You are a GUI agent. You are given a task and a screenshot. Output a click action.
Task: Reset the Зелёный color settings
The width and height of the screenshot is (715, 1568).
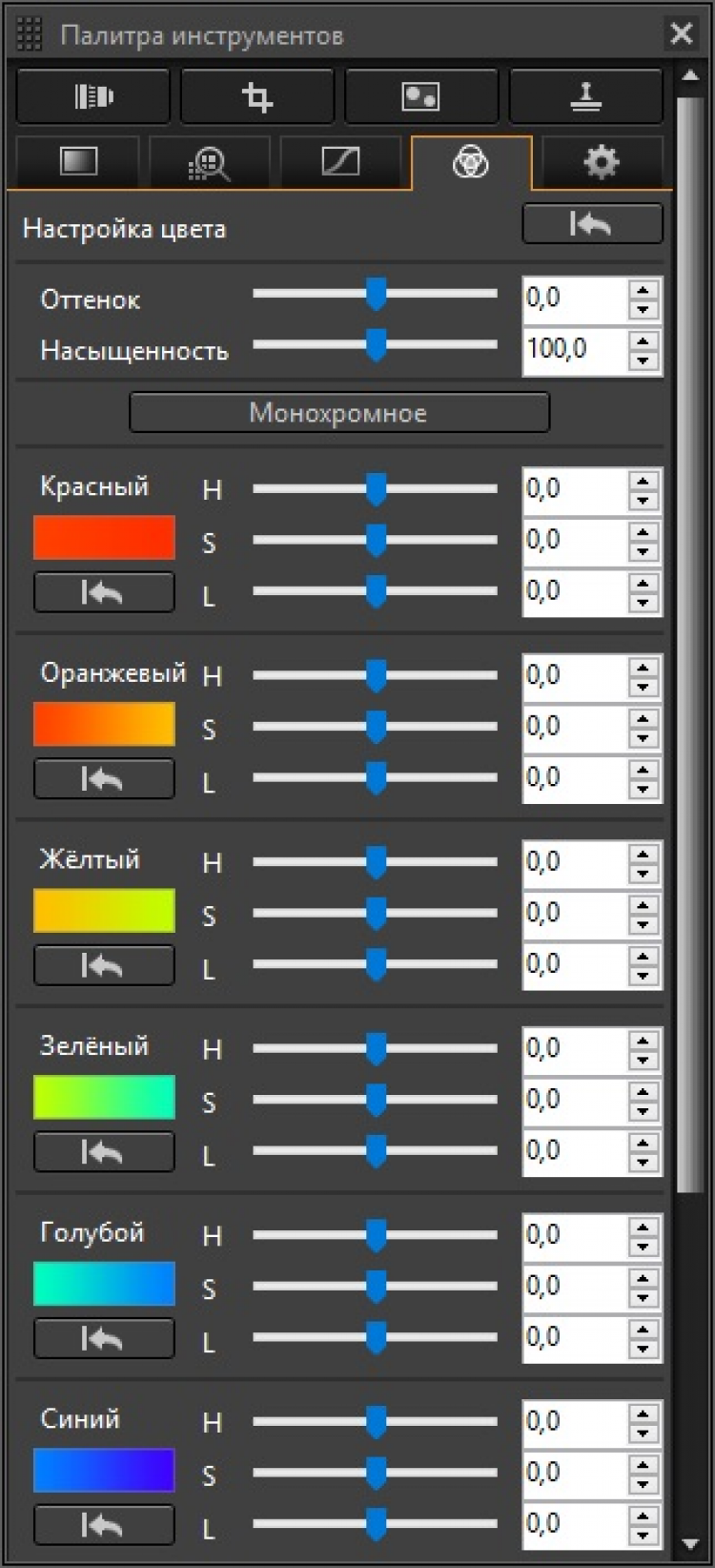104,1152
